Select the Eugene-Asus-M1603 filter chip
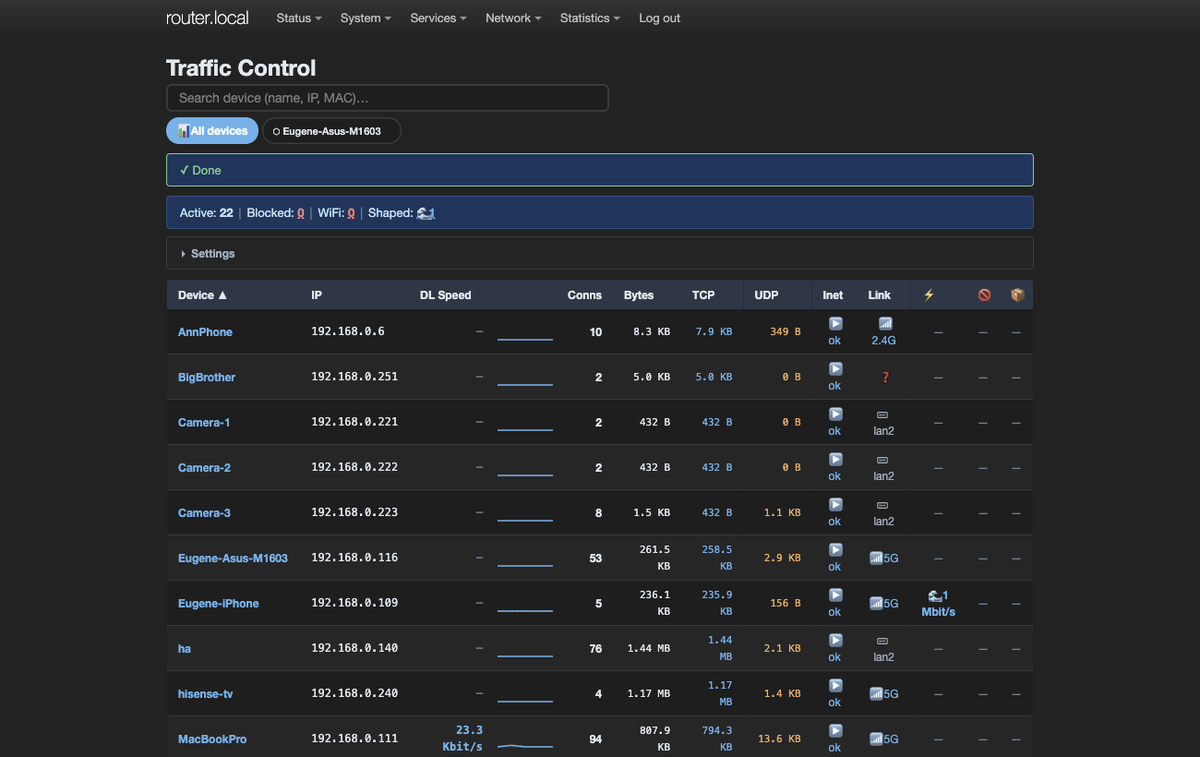The height and width of the screenshot is (757, 1200). [x=331, y=131]
